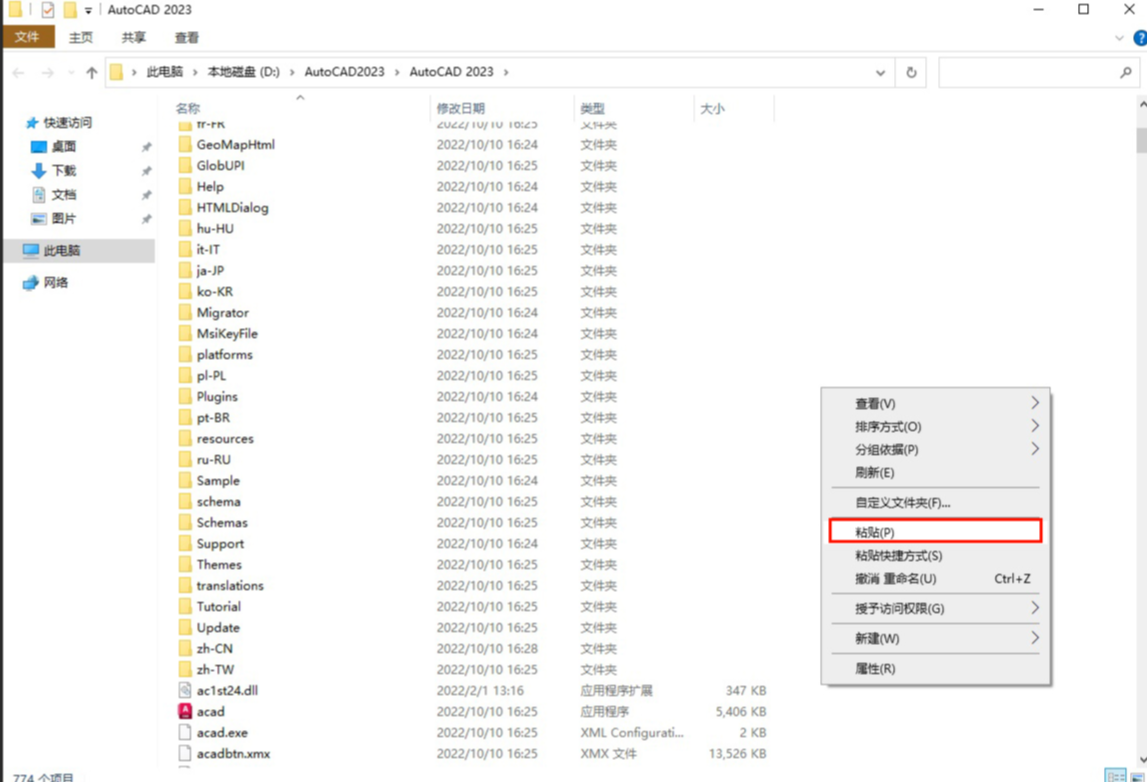
Task: Click the acad application icon
Action: pyautogui.click(x=185, y=712)
